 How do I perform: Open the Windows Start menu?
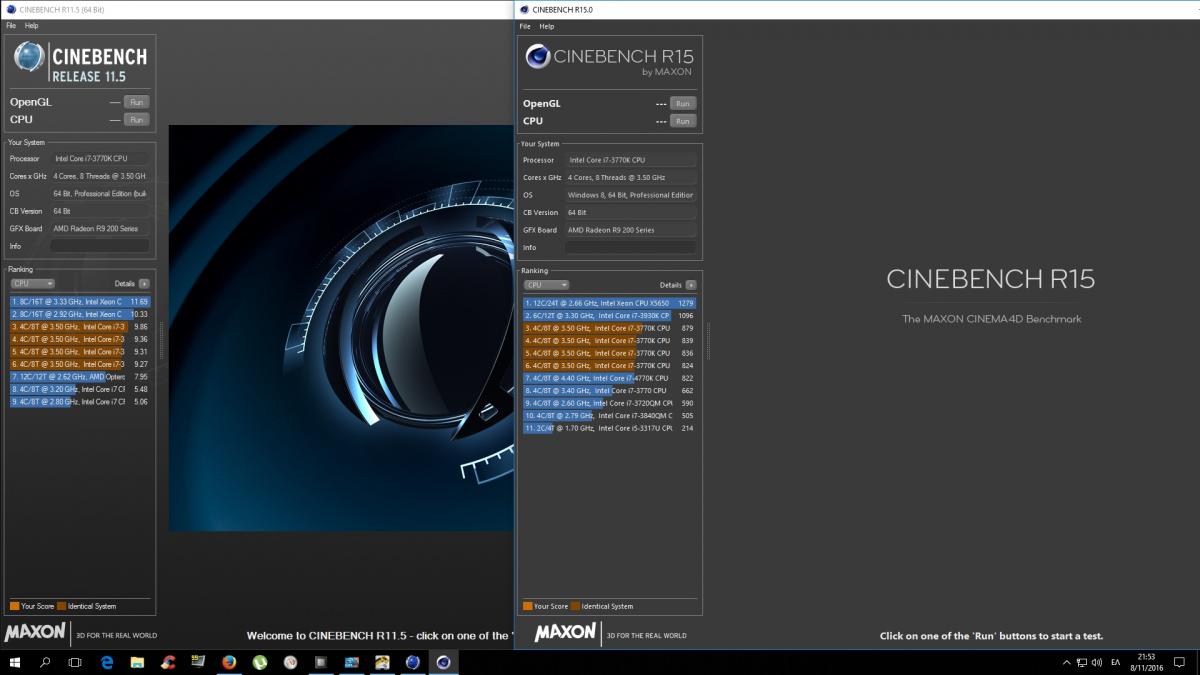tap(15, 662)
